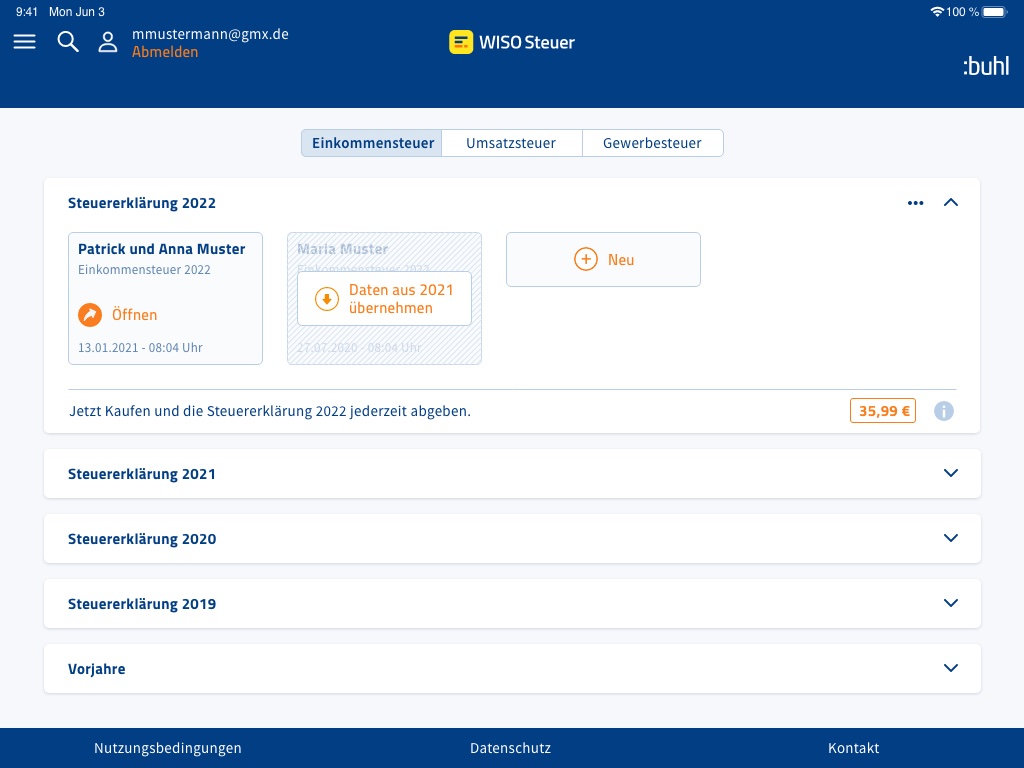Click Daten aus 2021 übernehmen button

384,299
